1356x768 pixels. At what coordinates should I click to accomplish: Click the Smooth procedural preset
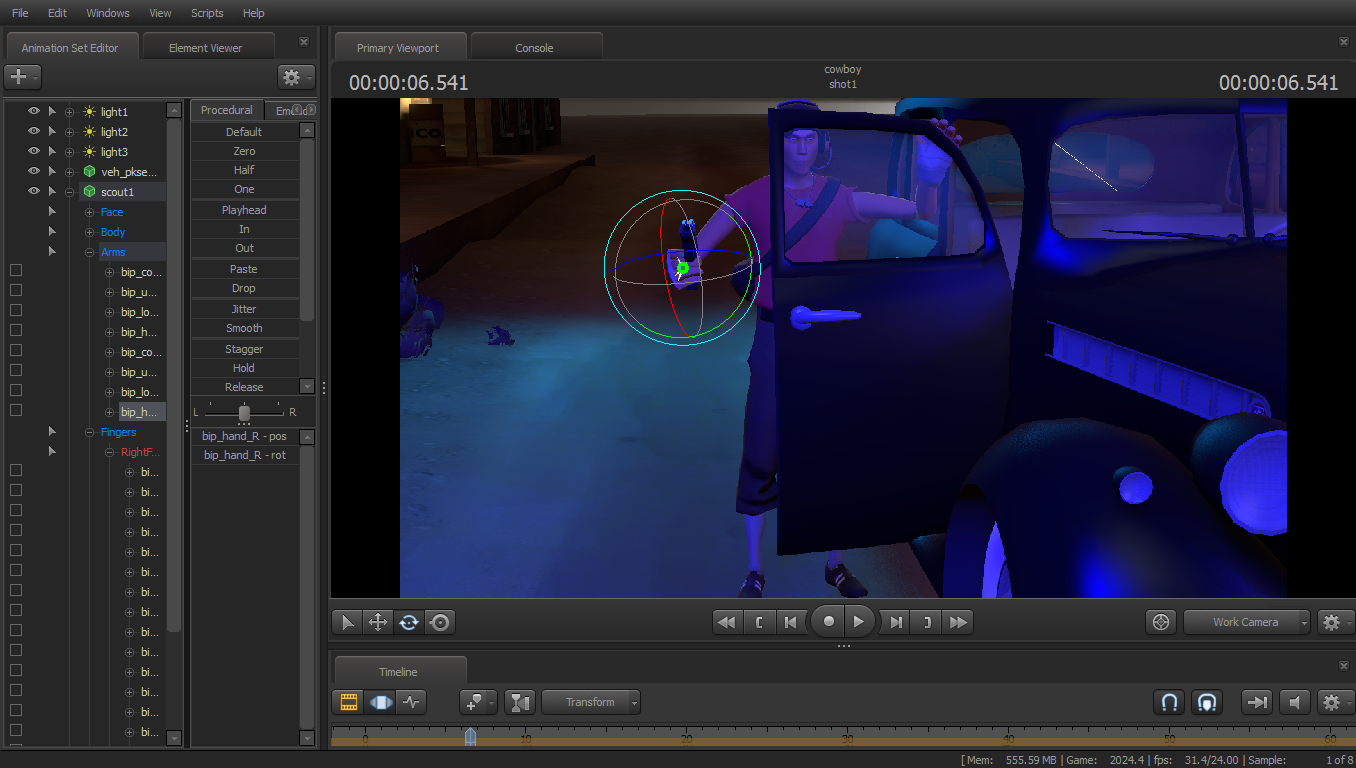click(244, 328)
